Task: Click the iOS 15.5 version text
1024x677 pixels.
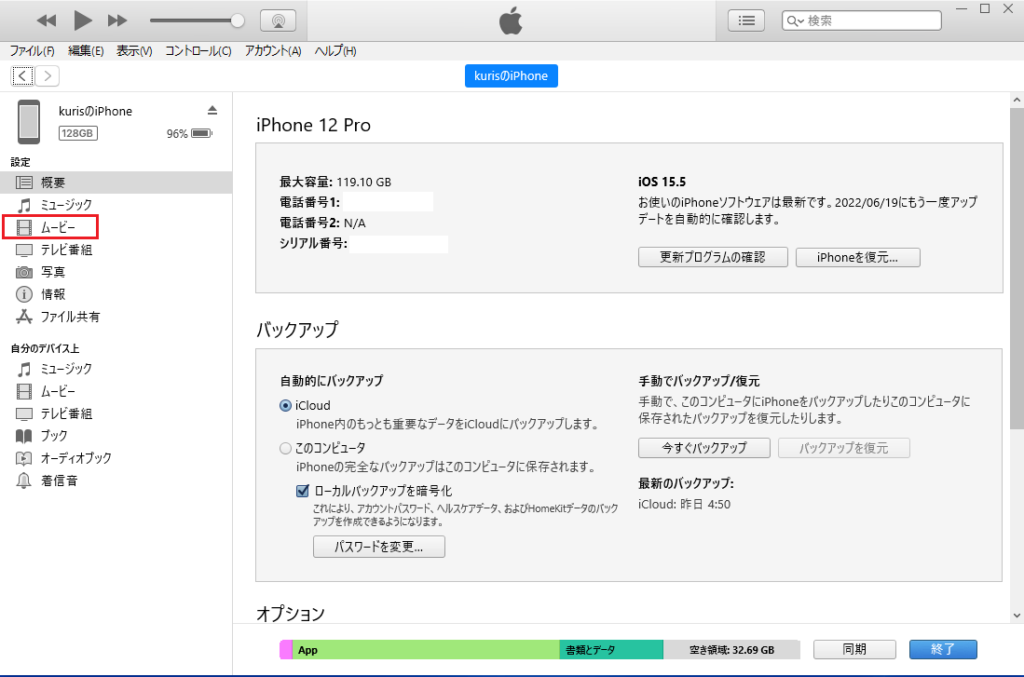Action: [x=662, y=182]
